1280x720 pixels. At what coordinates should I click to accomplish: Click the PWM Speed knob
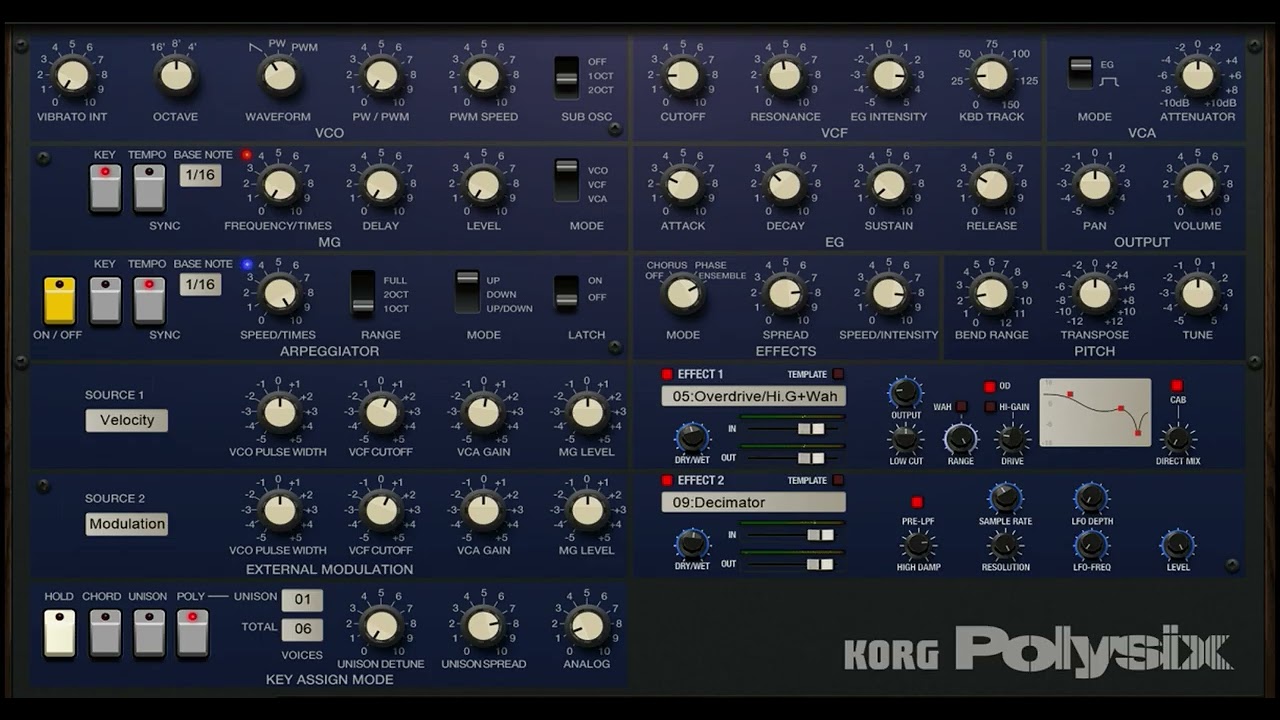click(483, 75)
